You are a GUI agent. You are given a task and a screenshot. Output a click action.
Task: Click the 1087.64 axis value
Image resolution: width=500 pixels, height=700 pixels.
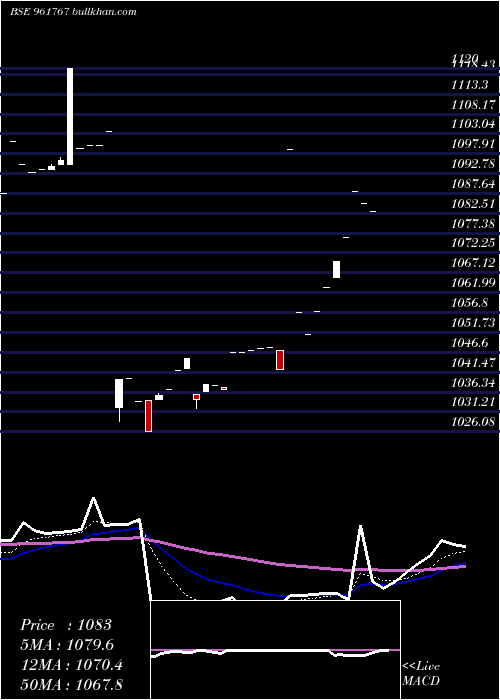tap(473, 184)
